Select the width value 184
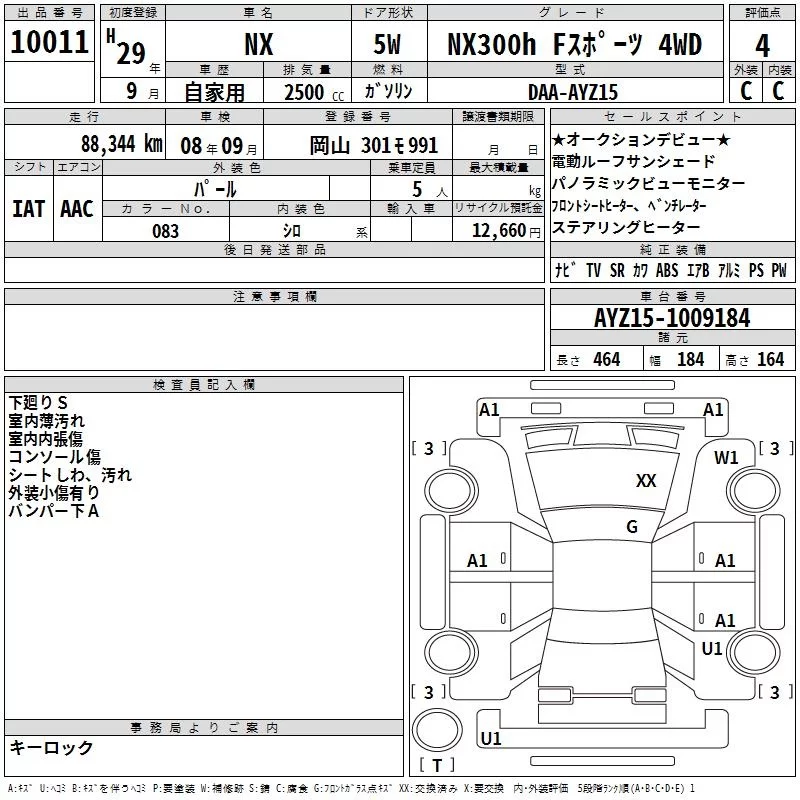Viewport: 800px width, 800px height. 690,360
